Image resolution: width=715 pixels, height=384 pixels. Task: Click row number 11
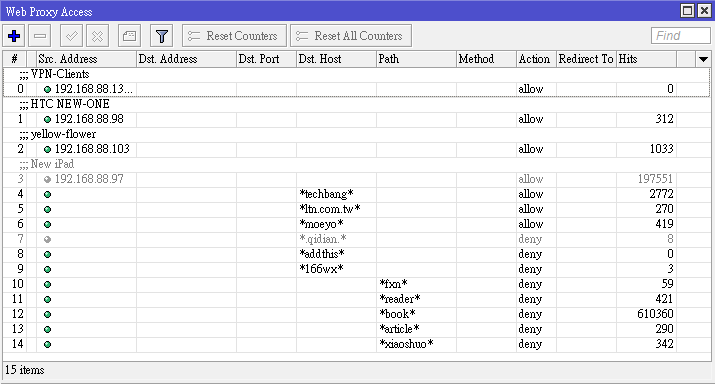pos(17,300)
